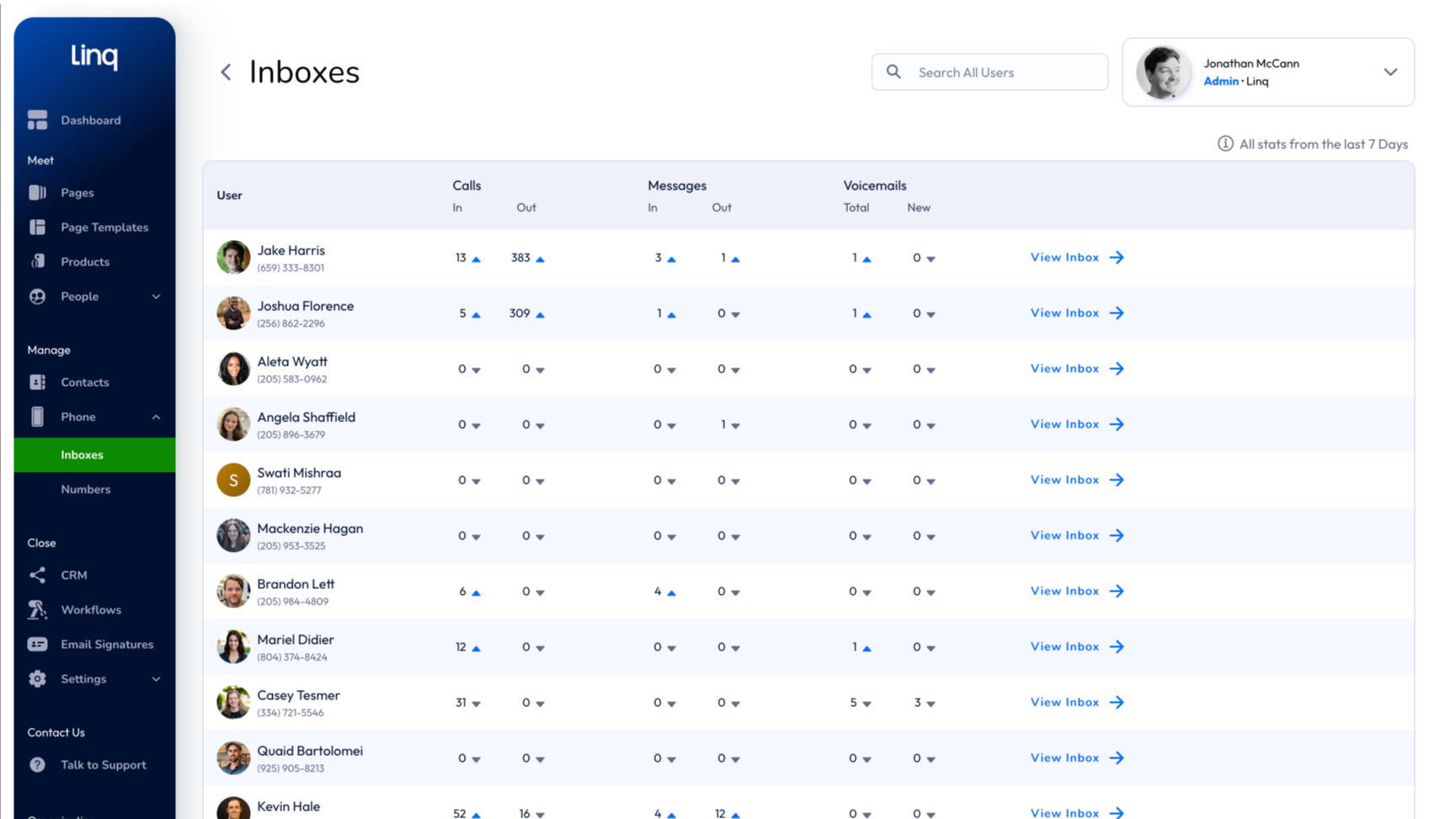Select Numbers in the Phone submenu
The height and width of the screenshot is (819, 1456).
click(x=85, y=490)
